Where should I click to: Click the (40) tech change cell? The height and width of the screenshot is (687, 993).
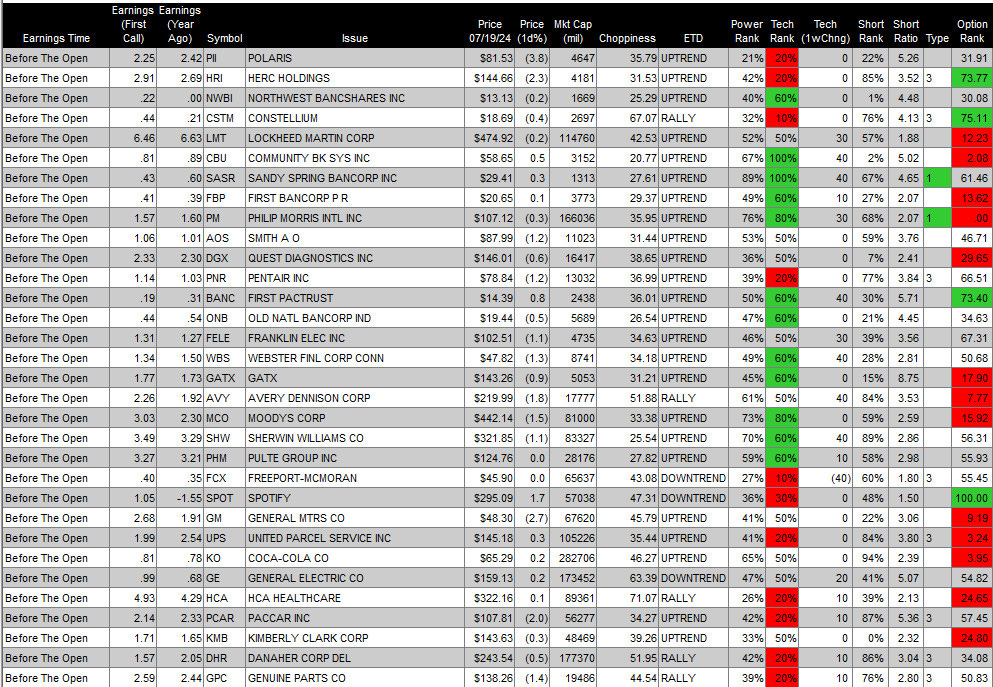(x=825, y=479)
